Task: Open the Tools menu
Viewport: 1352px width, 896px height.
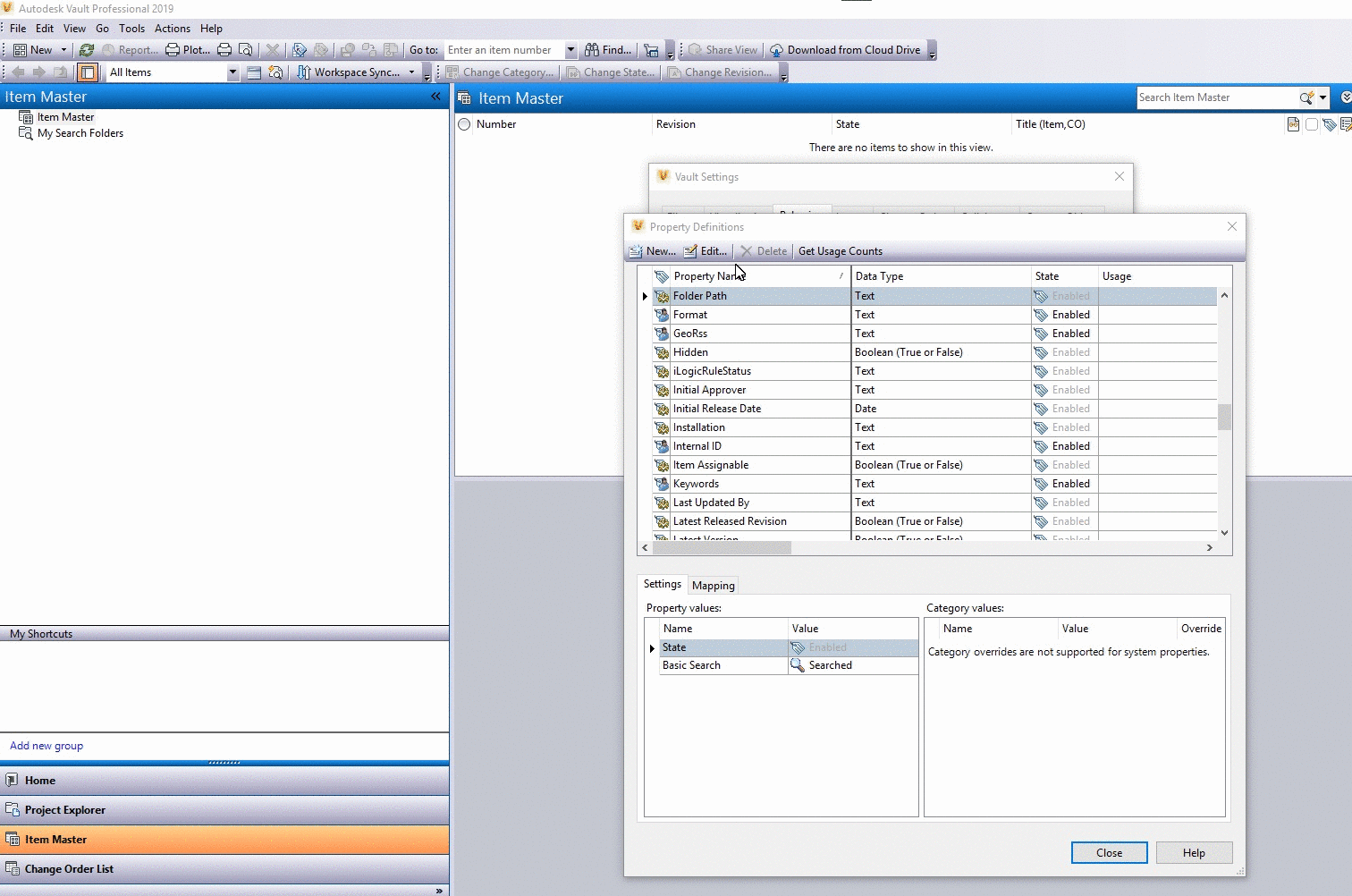Action: (131, 29)
